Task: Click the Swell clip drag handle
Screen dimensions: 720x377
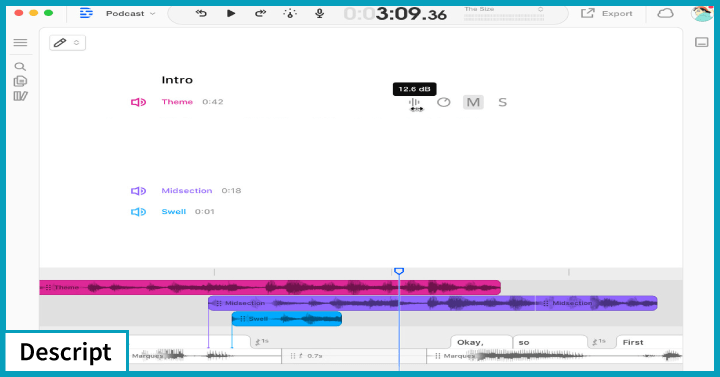Action: [243, 319]
